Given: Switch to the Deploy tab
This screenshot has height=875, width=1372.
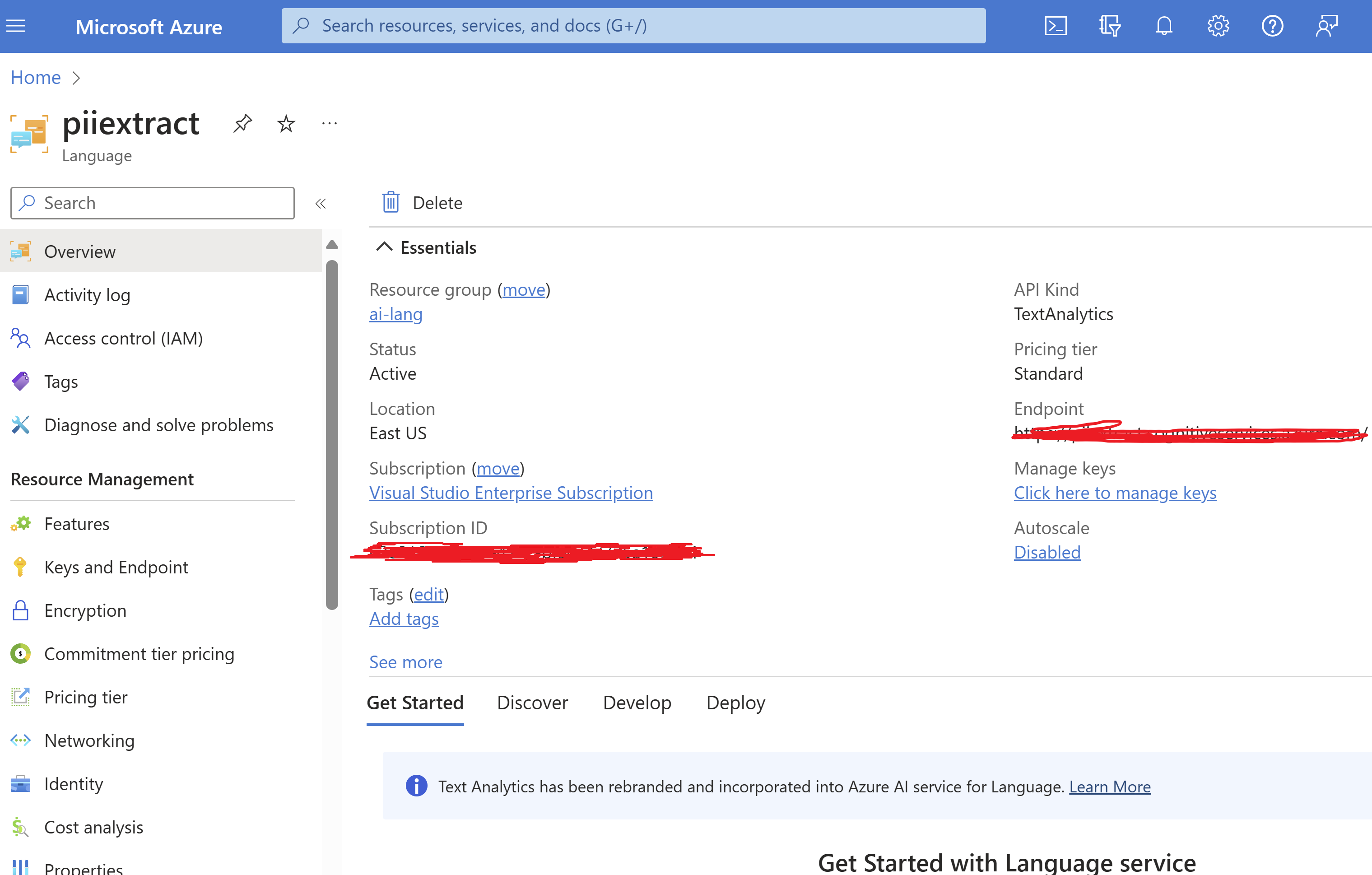Looking at the screenshot, I should tap(735, 703).
